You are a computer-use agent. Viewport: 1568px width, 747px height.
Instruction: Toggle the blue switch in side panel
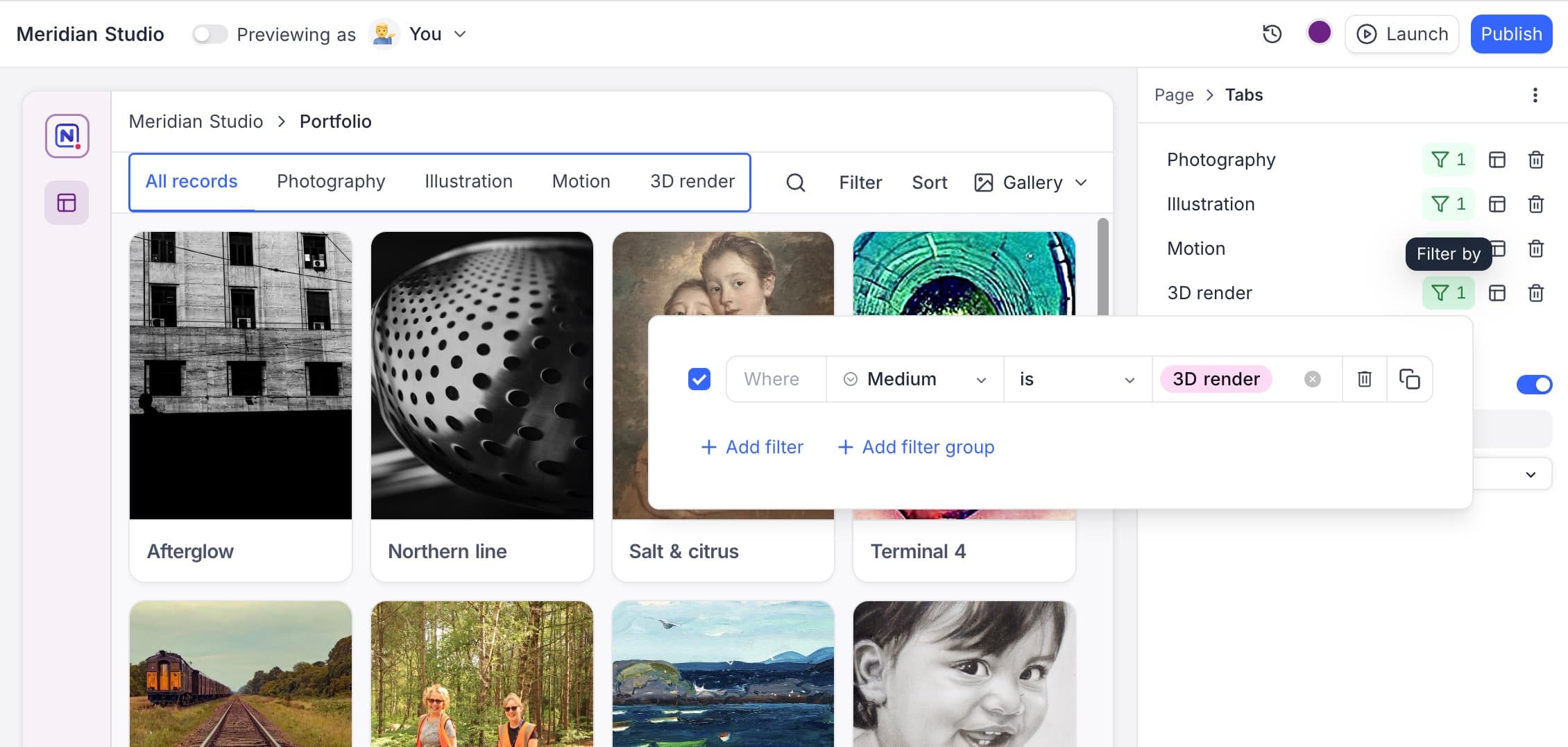click(x=1534, y=385)
